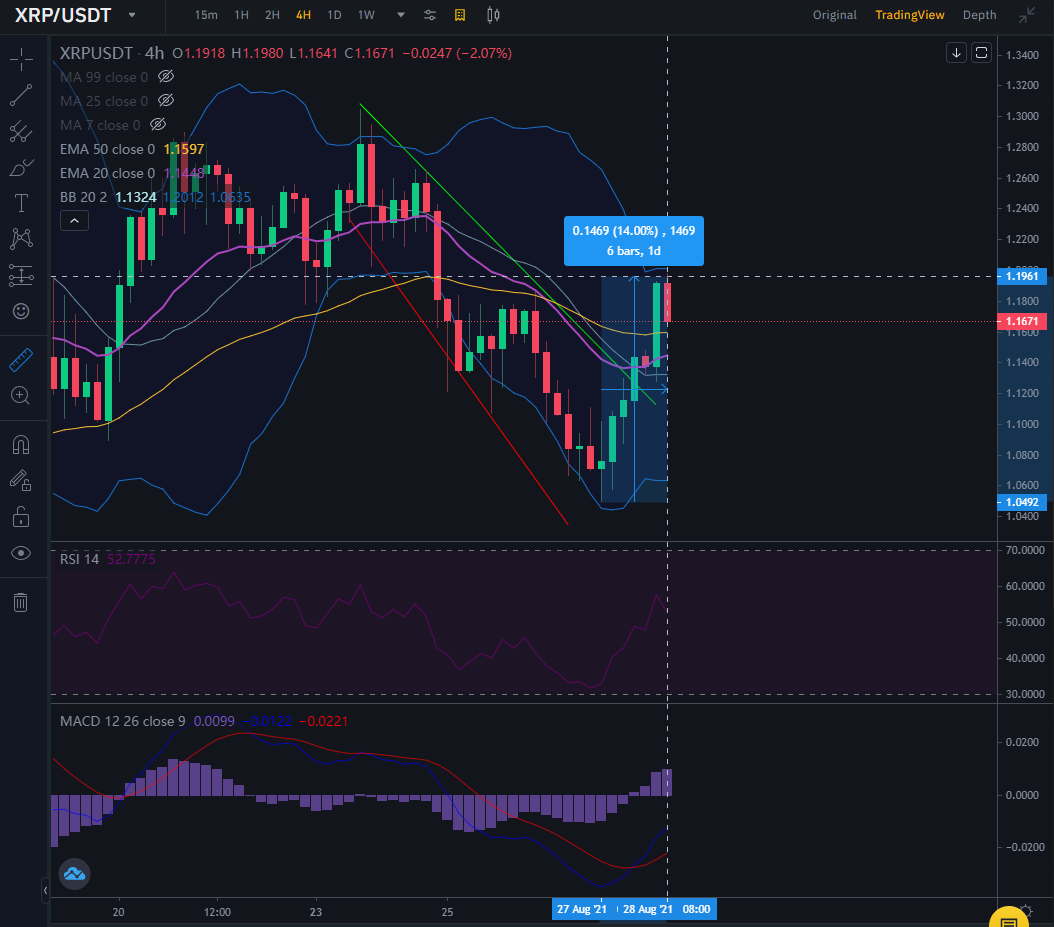The width and height of the screenshot is (1054, 927).
Task: Open the Depth chart tab
Action: click(979, 15)
